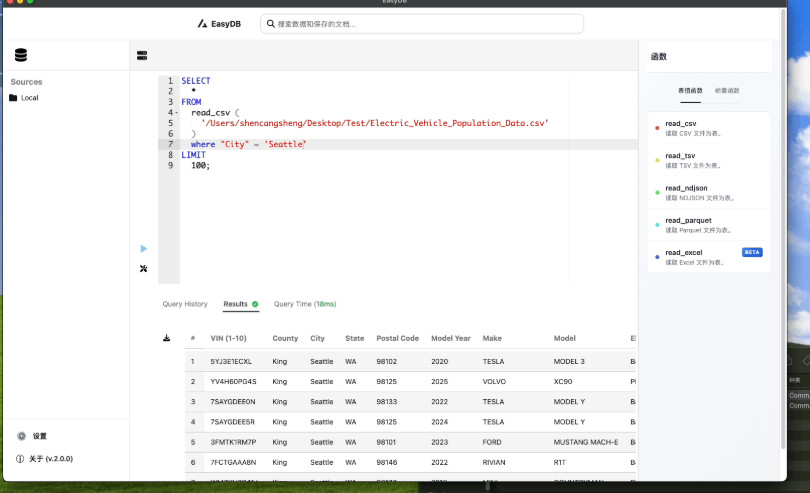Image resolution: width=810 pixels, height=493 pixels.
Task: Switch to the scalar functions tab (标量函数)
Action: coord(727,91)
